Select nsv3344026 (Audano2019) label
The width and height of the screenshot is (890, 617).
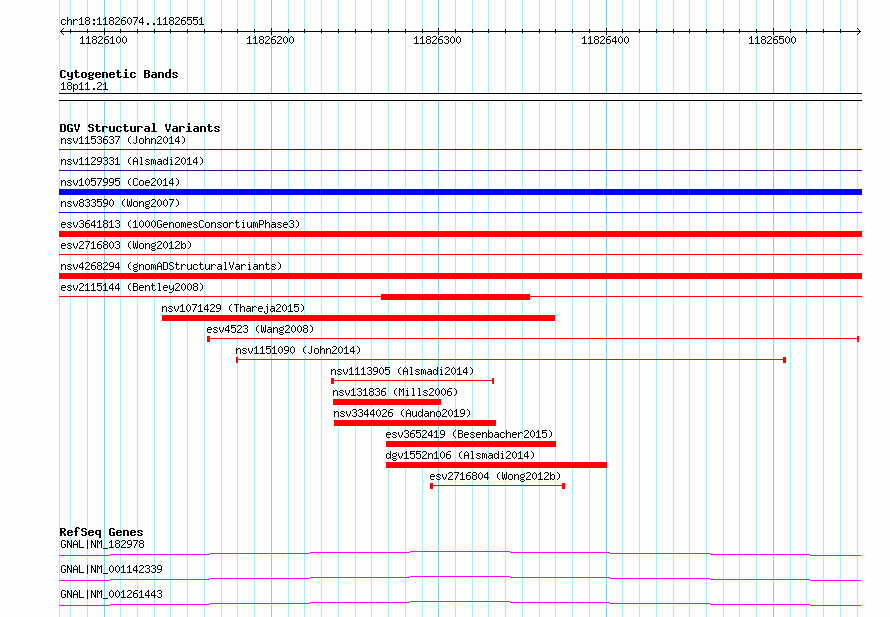402,413
